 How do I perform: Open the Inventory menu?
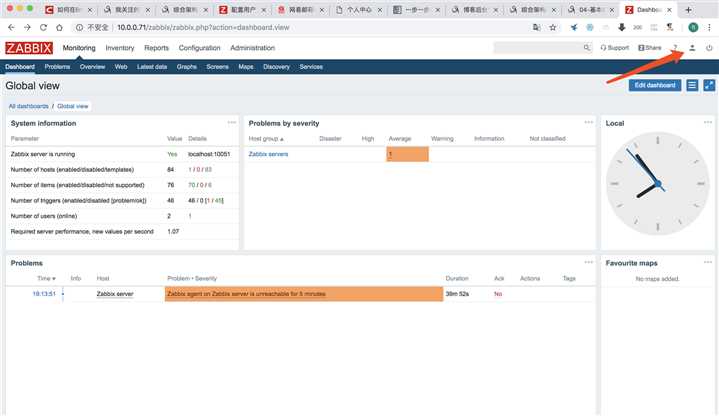click(x=120, y=48)
